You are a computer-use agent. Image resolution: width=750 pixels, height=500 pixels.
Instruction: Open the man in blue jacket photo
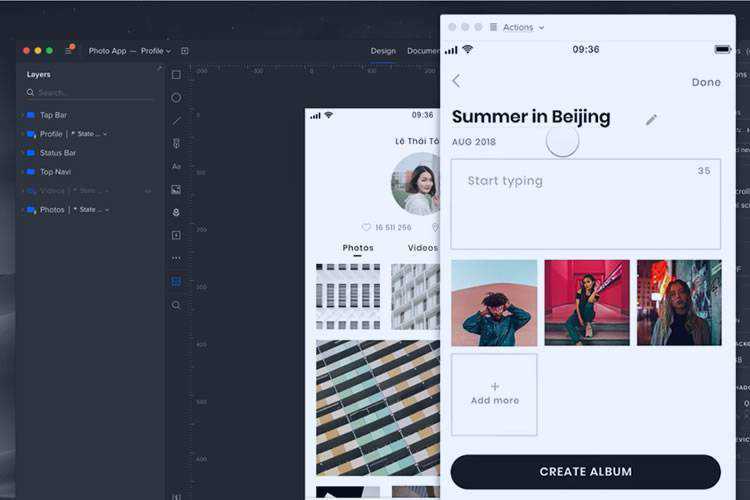coord(494,303)
